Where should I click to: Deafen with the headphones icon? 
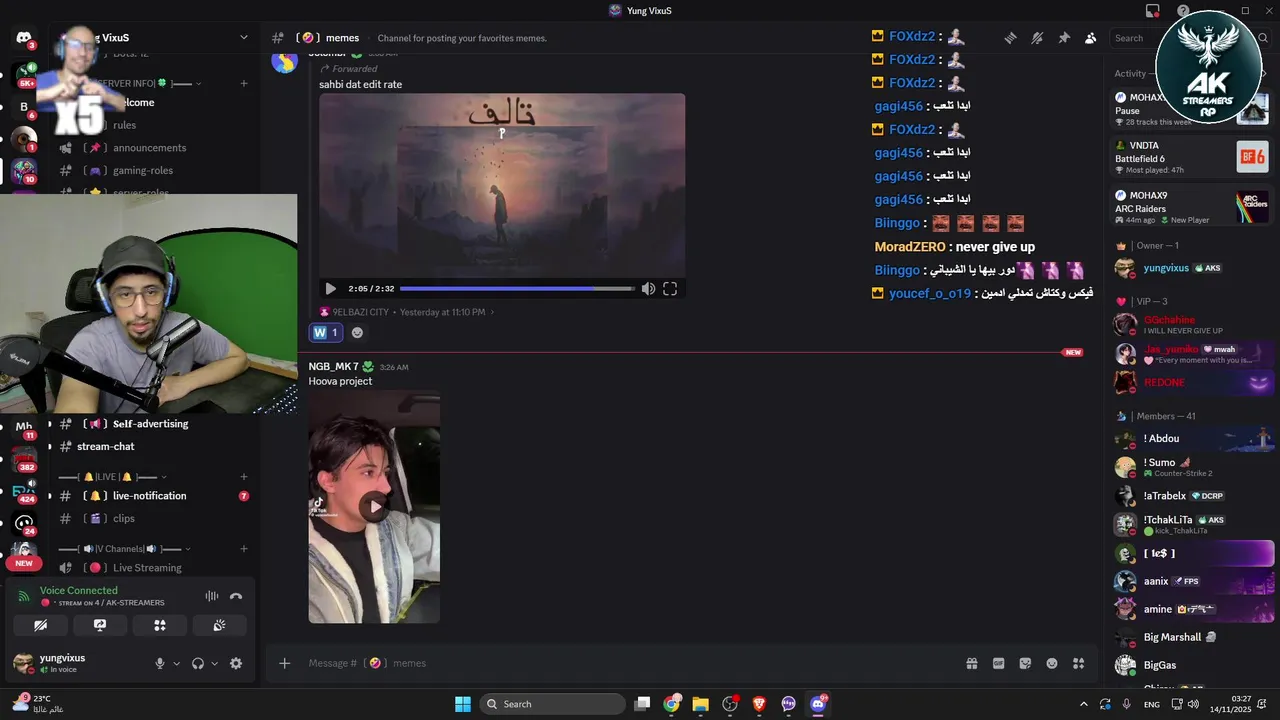point(198,663)
